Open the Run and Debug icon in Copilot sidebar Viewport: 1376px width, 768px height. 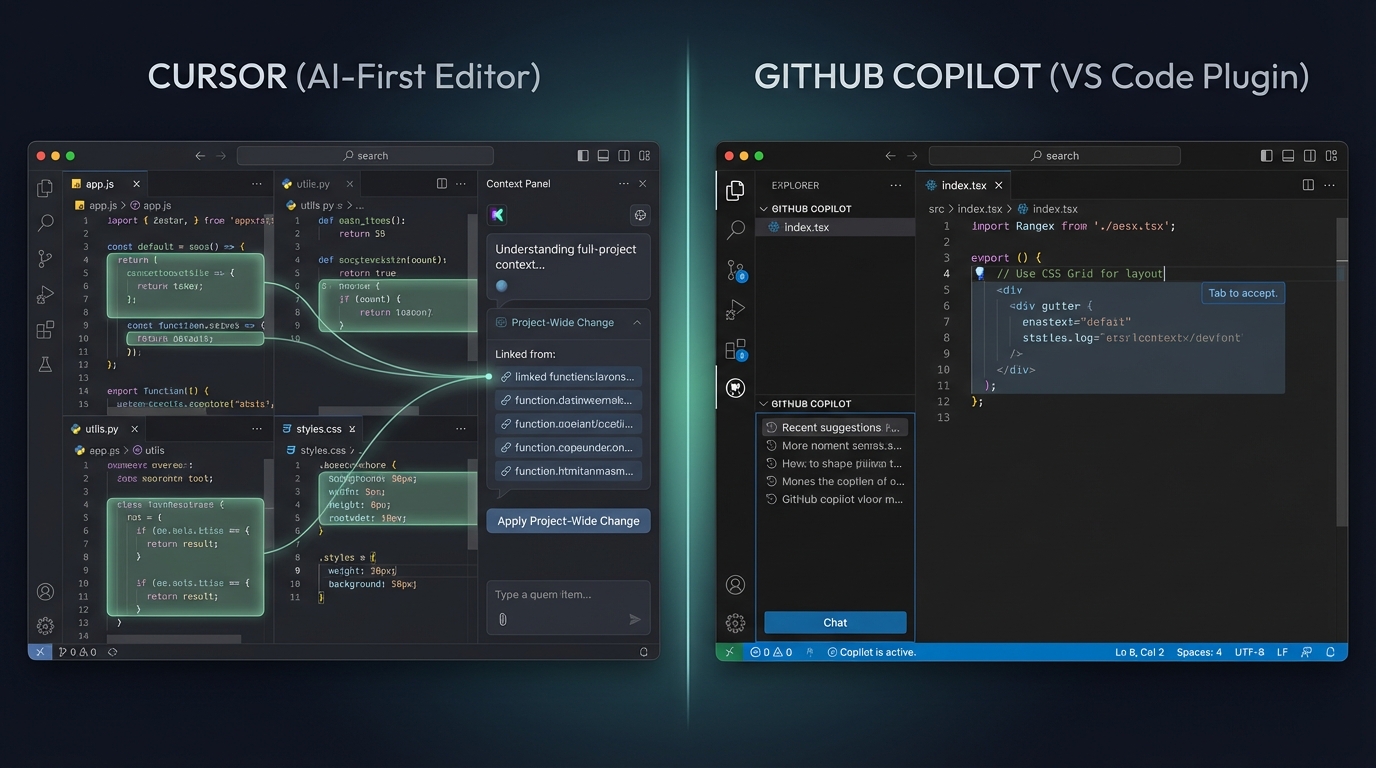click(x=736, y=309)
